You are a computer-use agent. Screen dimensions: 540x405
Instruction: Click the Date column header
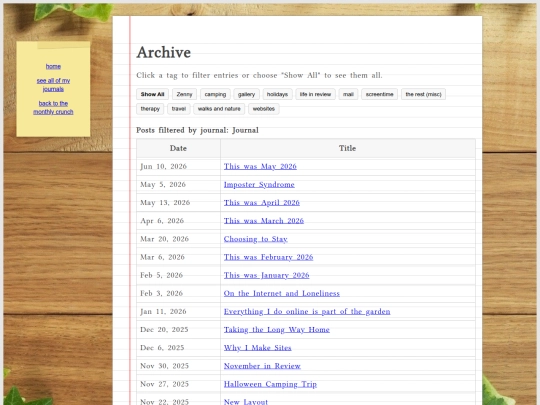(178, 148)
